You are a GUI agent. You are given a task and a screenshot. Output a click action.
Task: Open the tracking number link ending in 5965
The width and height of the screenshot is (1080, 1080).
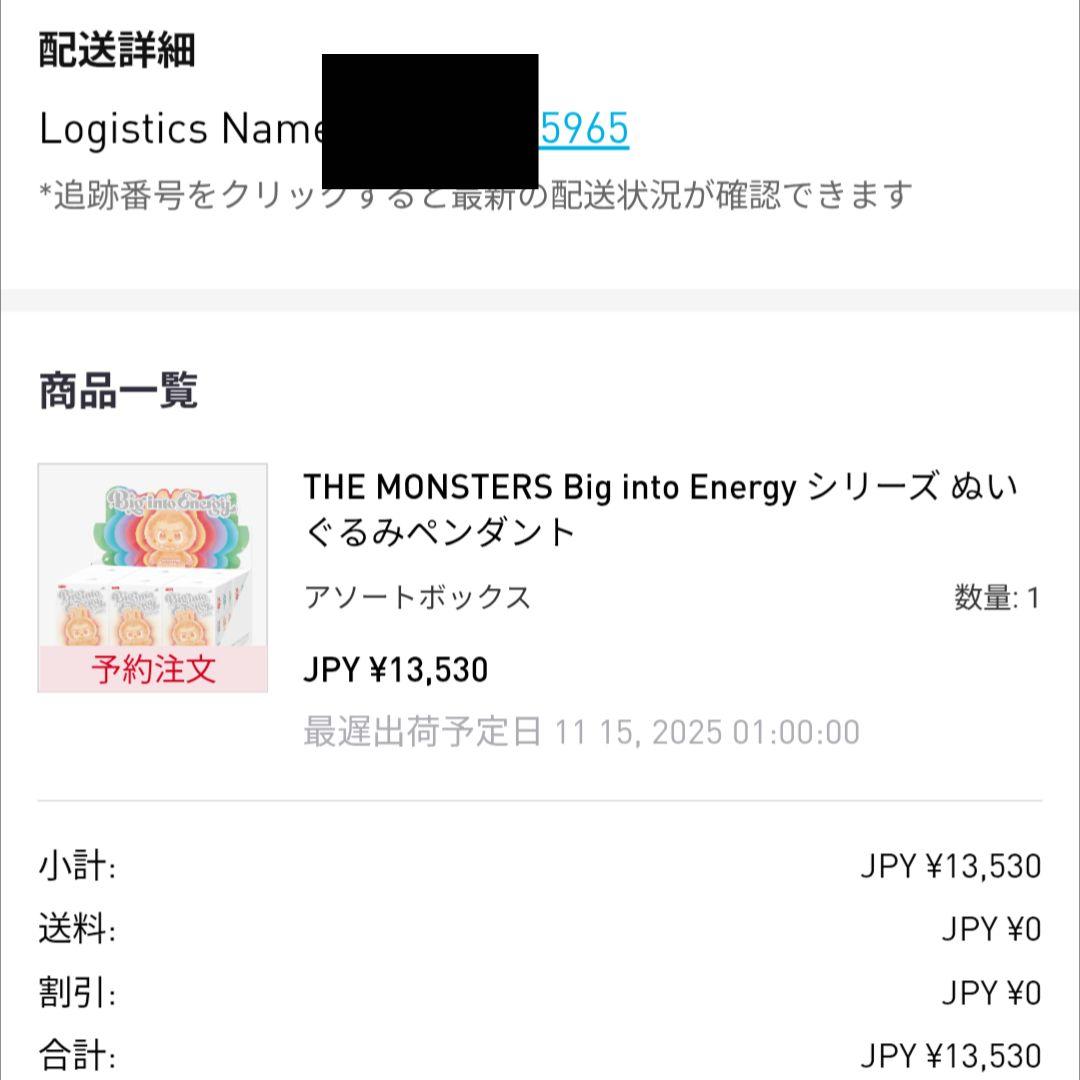point(585,128)
